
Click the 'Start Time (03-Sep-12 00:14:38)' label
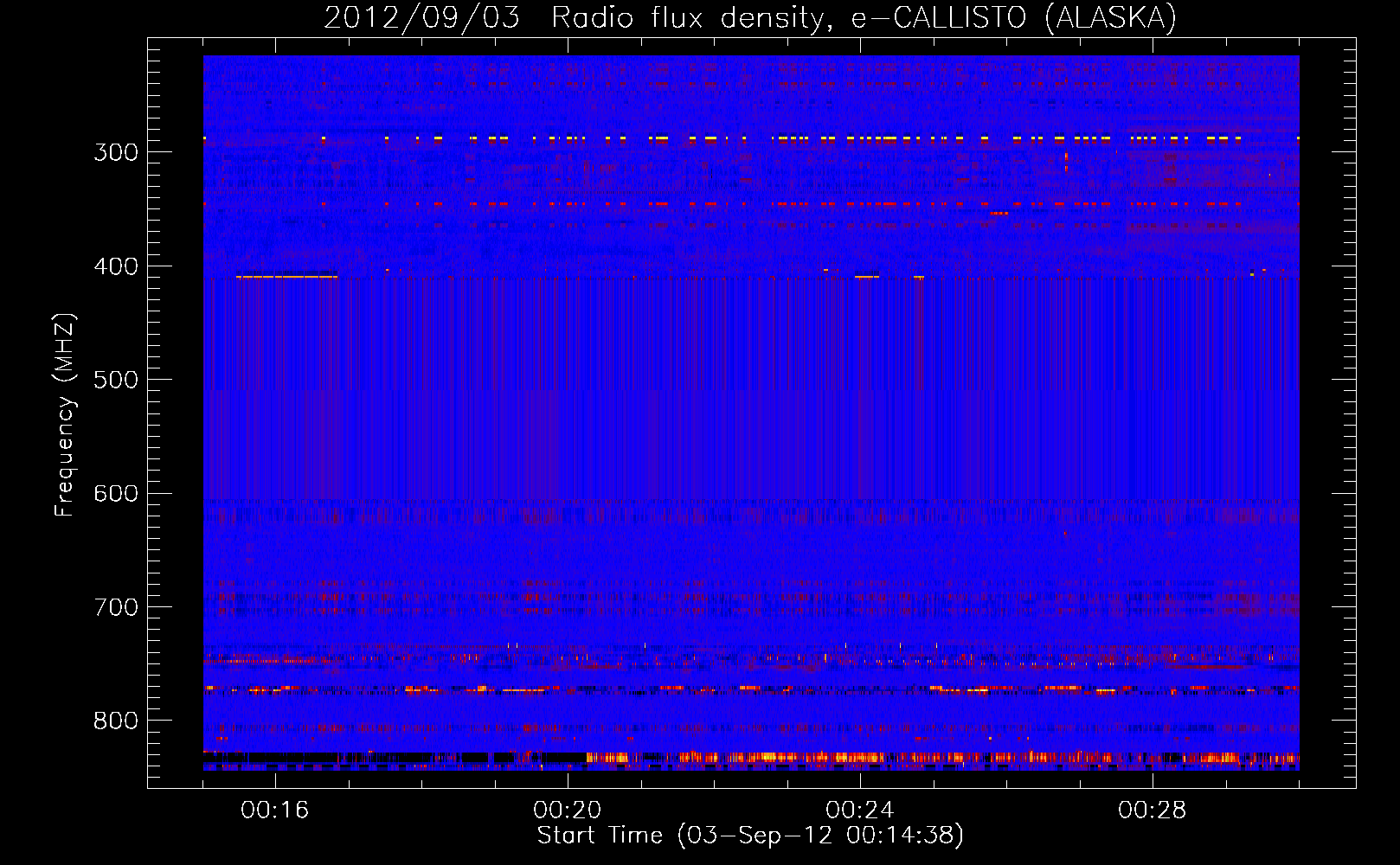[x=750, y=836]
